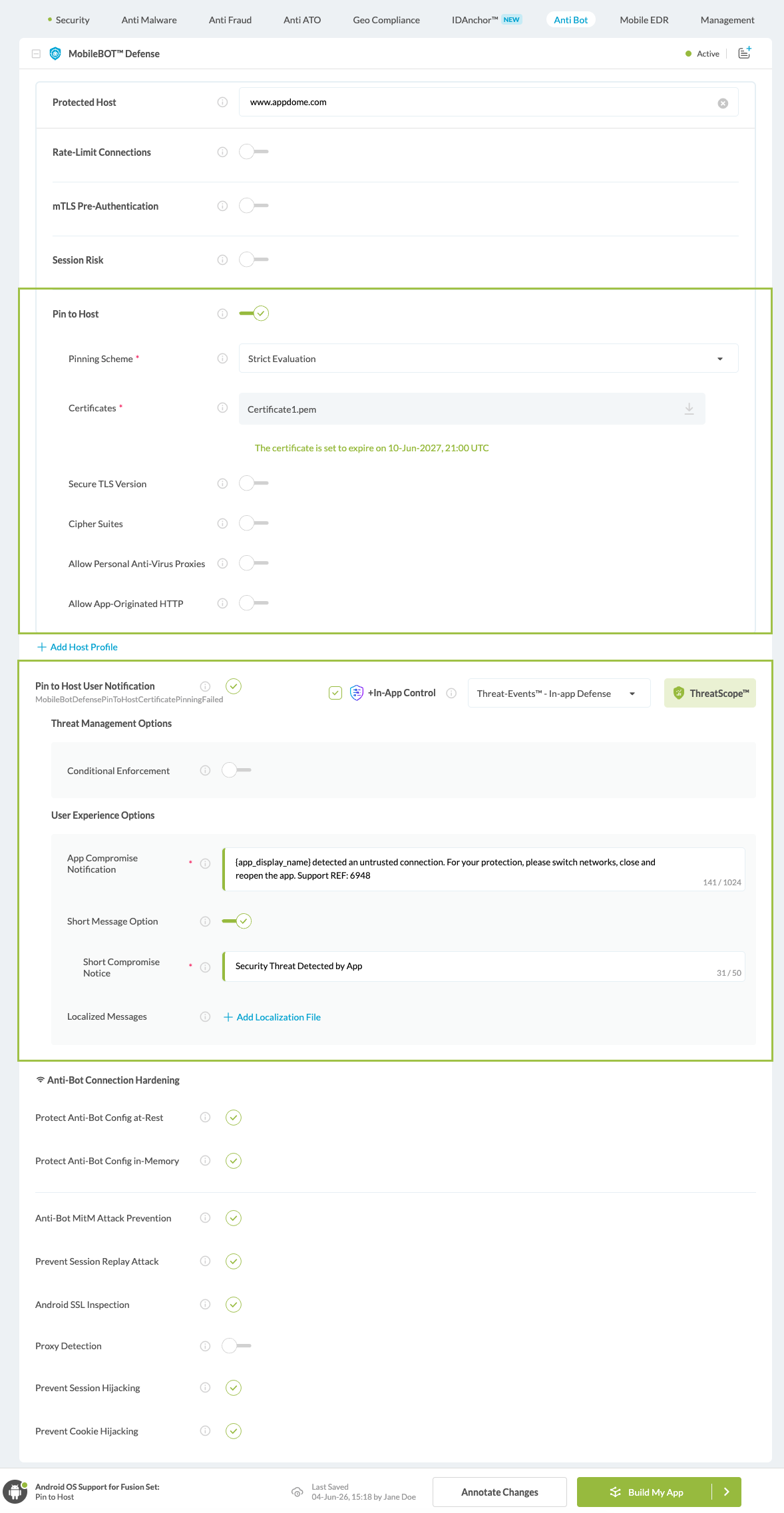784x1513 pixels.
Task: Enable Conditional Enforcement toggle
Action: pyautogui.click(x=236, y=770)
